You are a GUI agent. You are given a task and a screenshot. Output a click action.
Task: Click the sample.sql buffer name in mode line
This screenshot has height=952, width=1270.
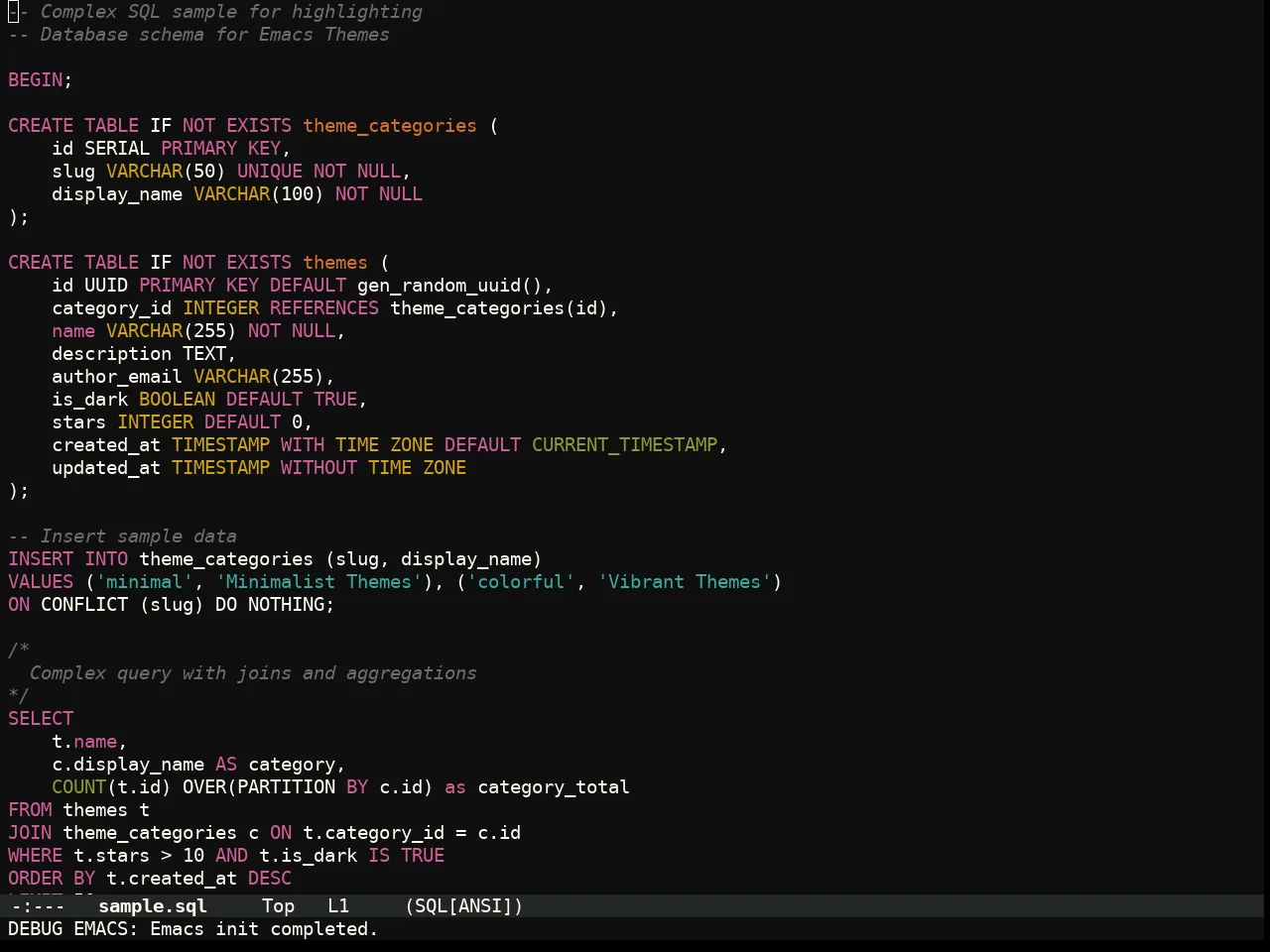[x=153, y=905]
